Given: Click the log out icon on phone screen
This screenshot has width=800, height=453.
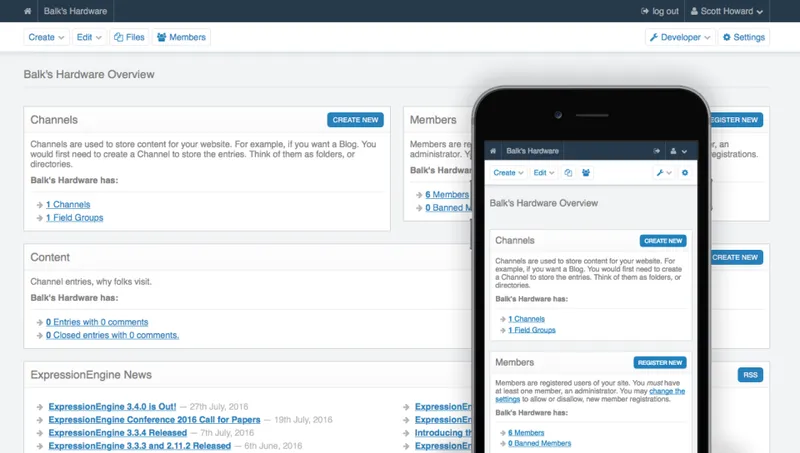Looking at the screenshot, I should (x=657, y=151).
